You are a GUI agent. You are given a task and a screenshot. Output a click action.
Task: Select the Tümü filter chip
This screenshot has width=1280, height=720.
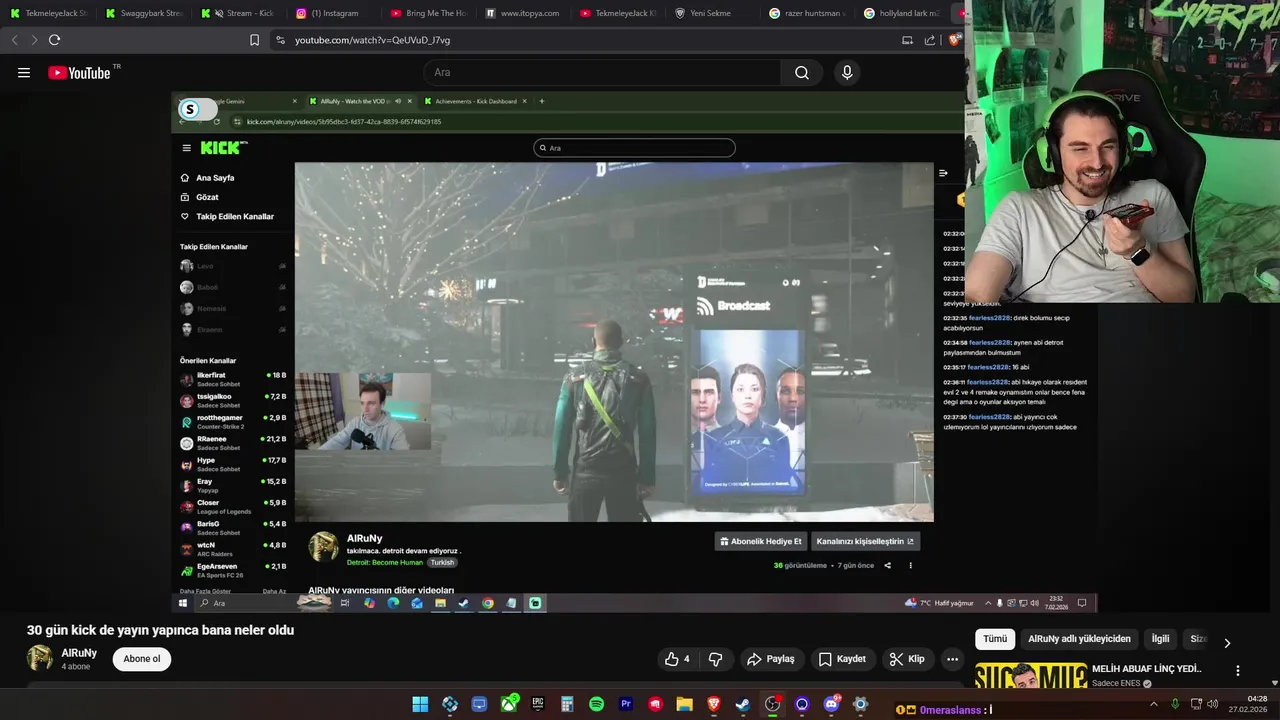pos(995,639)
